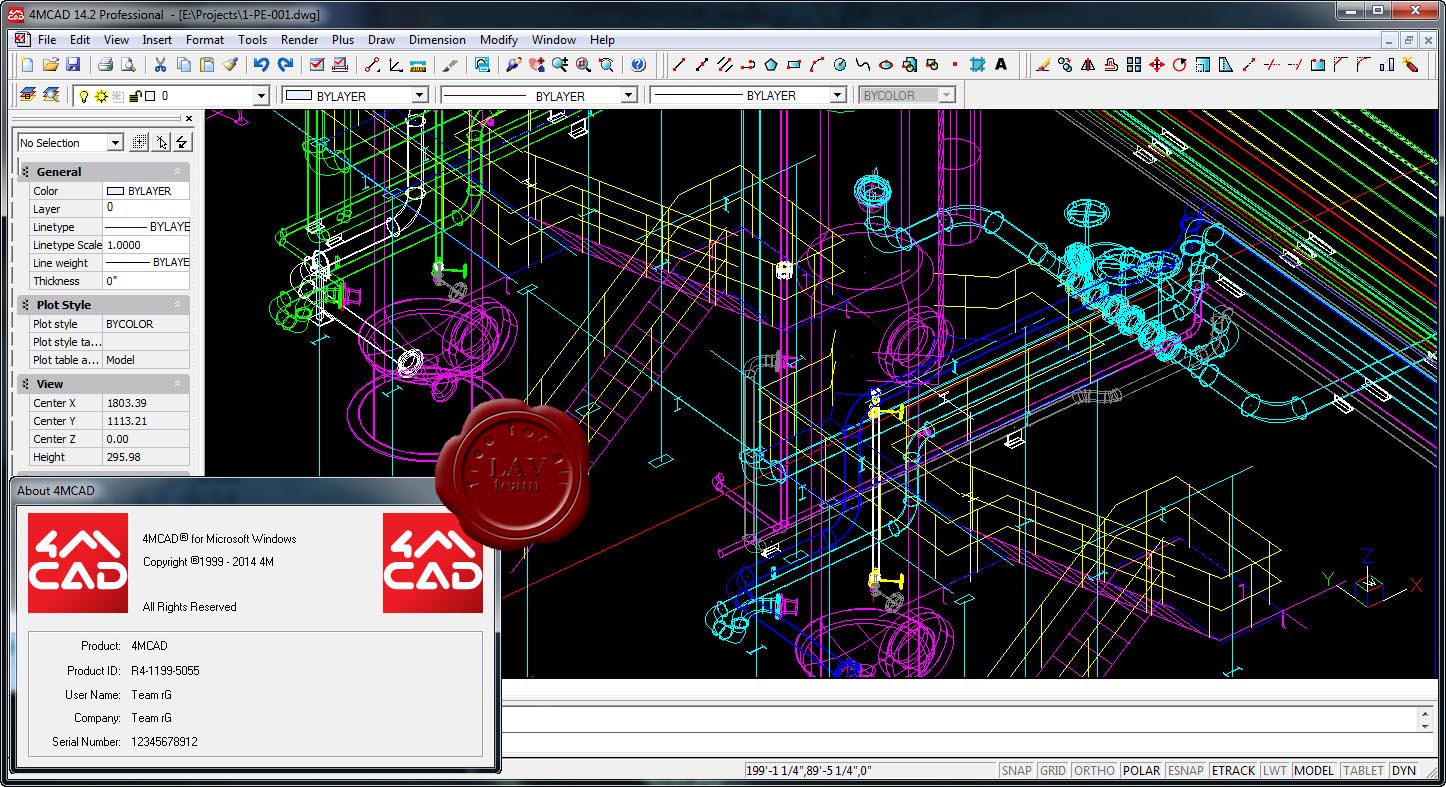Click the Center X value 1803.39

point(146,403)
